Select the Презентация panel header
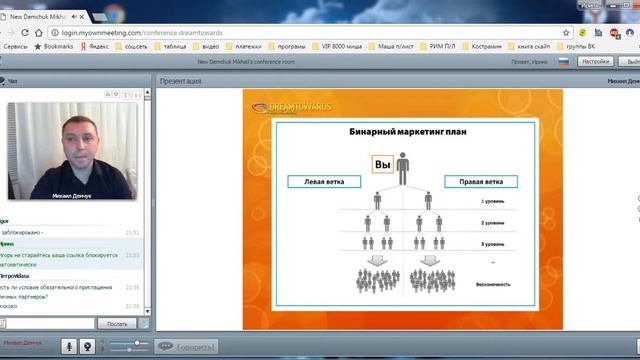 180,81
